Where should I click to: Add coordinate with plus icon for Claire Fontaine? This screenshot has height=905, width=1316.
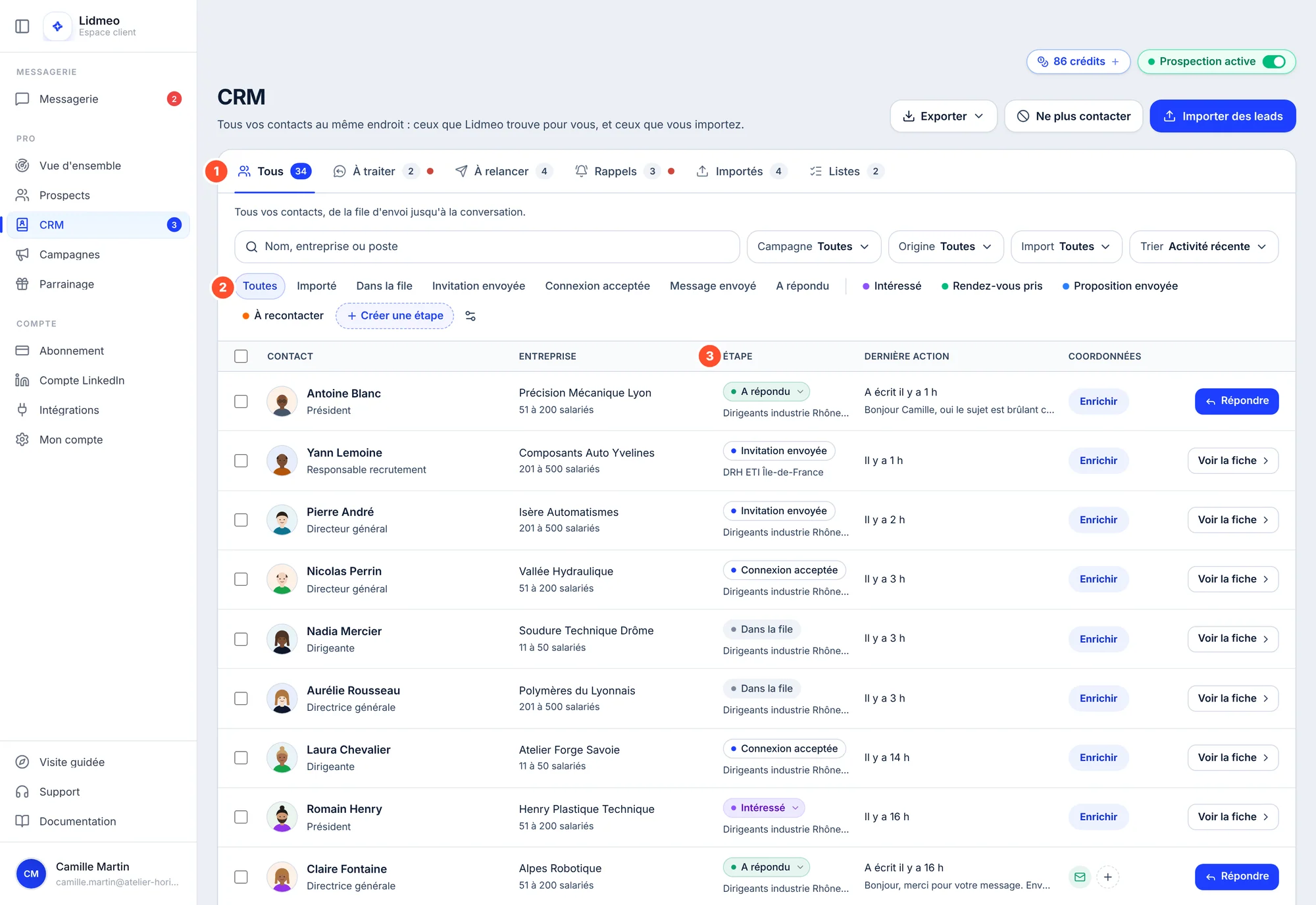coord(1108,877)
